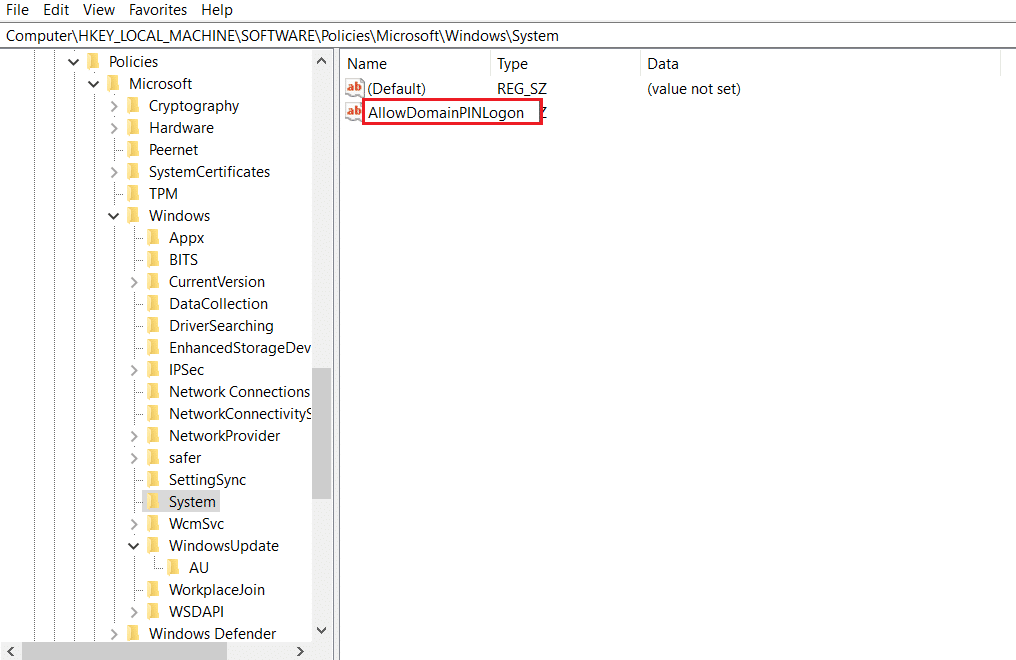Click the EnhancedStorageDev folder icon
Image resolution: width=1016 pixels, height=660 pixels.
pyautogui.click(x=154, y=348)
